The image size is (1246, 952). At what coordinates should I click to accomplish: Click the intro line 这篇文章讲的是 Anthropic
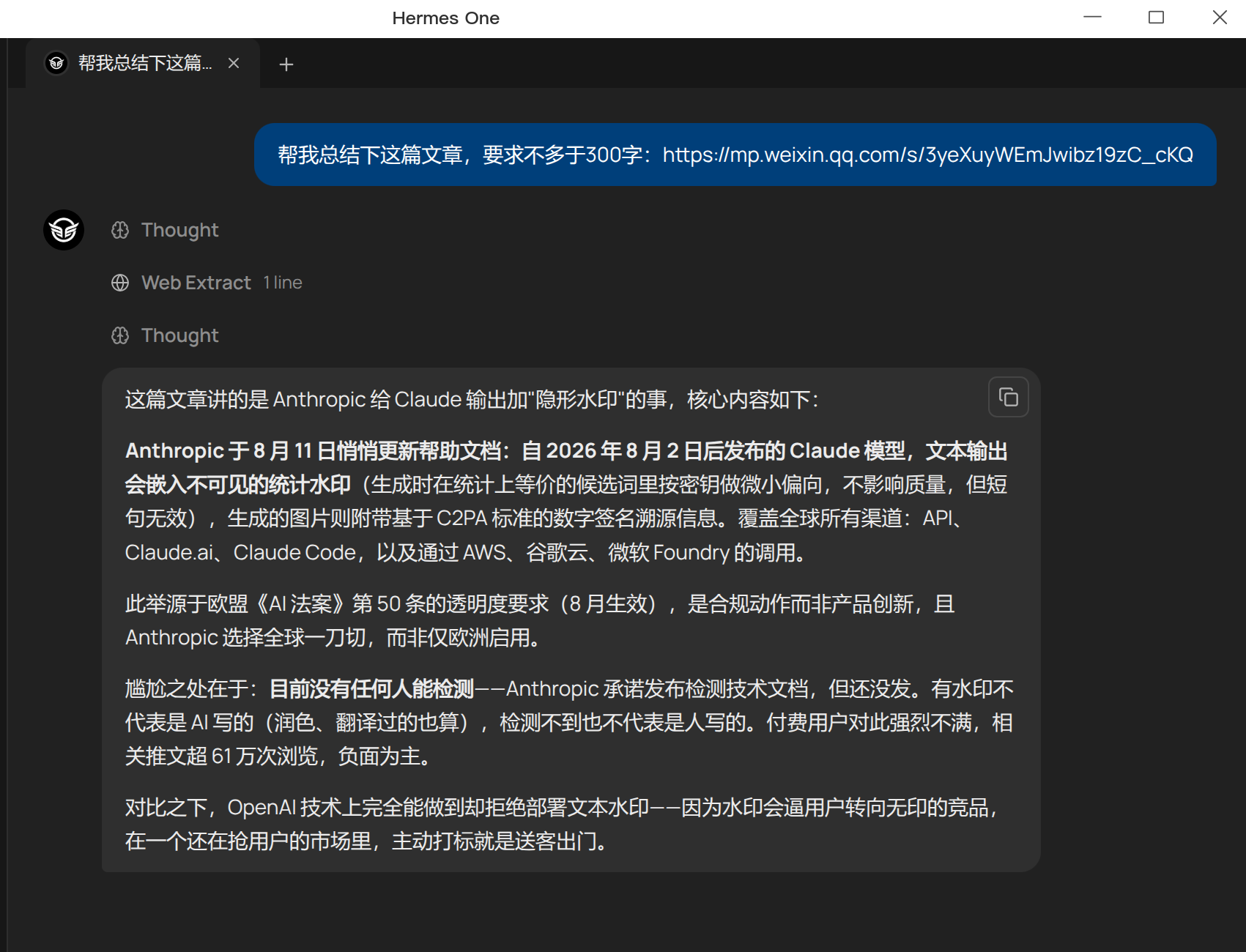472,400
